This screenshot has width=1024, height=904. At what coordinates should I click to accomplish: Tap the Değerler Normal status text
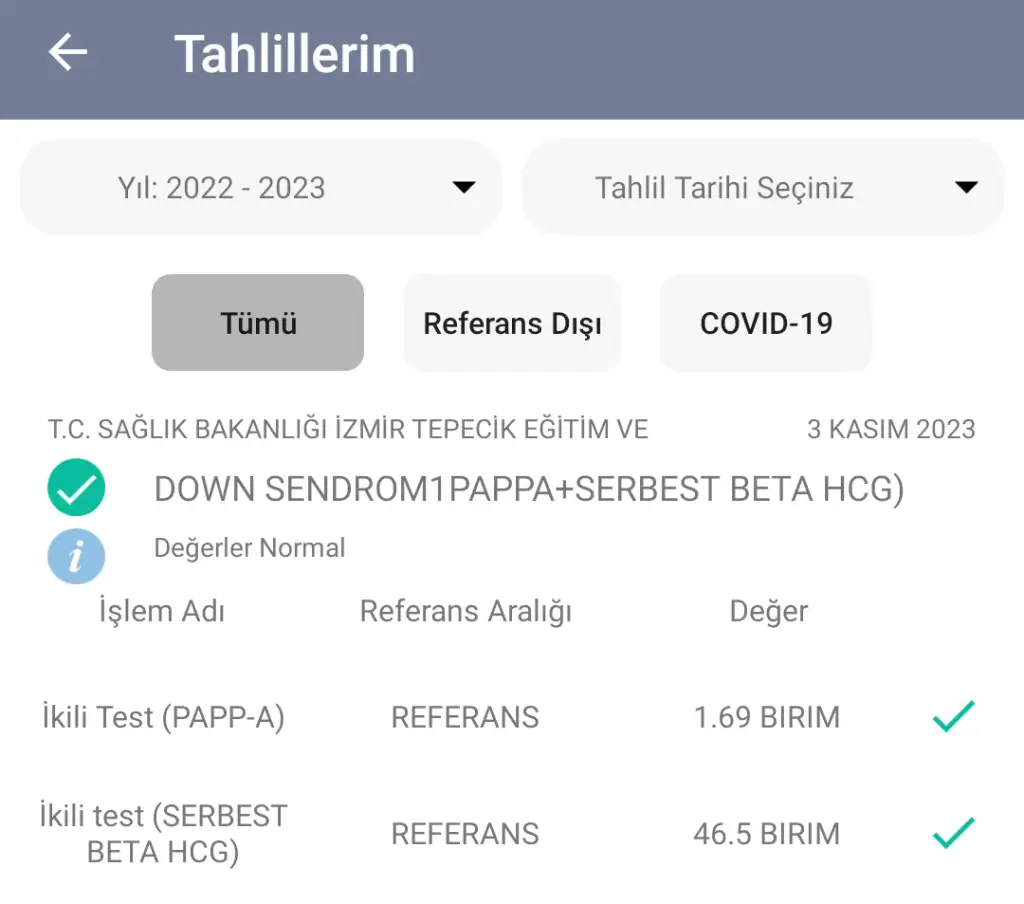point(250,548)
